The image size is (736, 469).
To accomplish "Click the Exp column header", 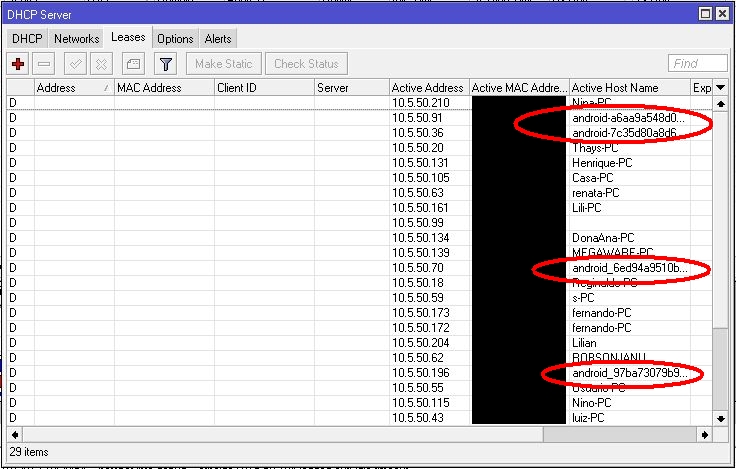I will coord(702,88).
